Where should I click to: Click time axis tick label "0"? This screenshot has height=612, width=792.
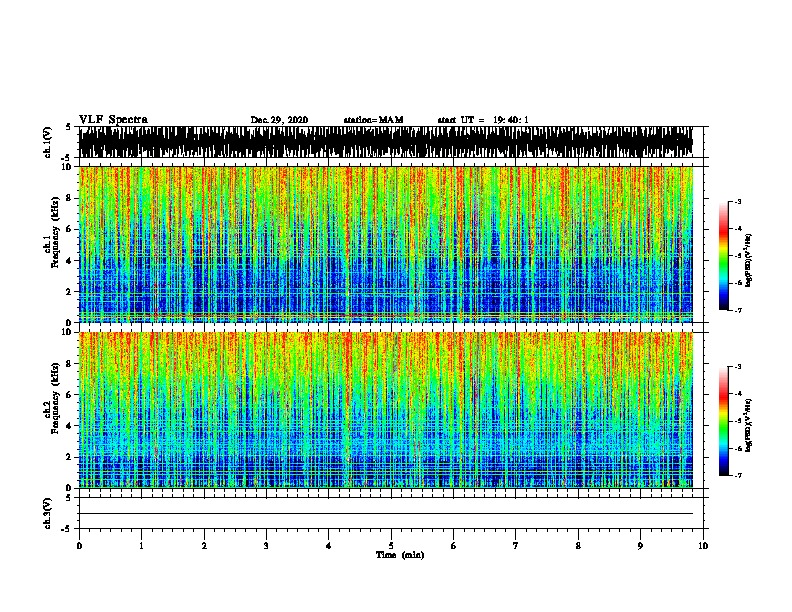(79, 546)
